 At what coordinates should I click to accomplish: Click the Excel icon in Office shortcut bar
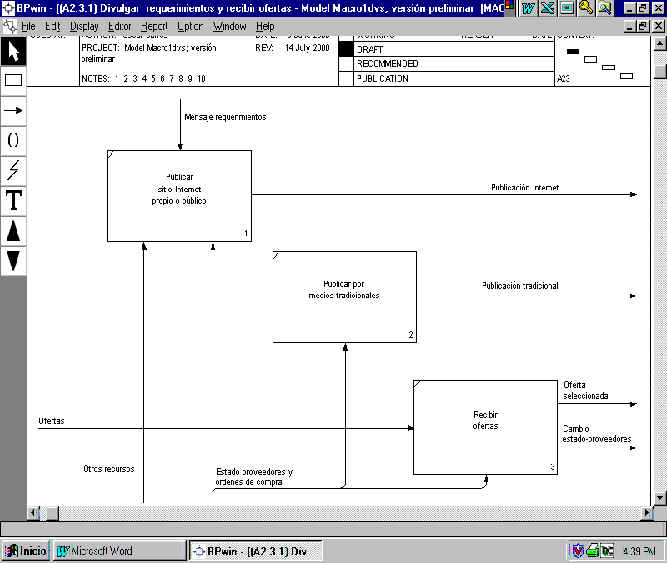click(547, 8)
